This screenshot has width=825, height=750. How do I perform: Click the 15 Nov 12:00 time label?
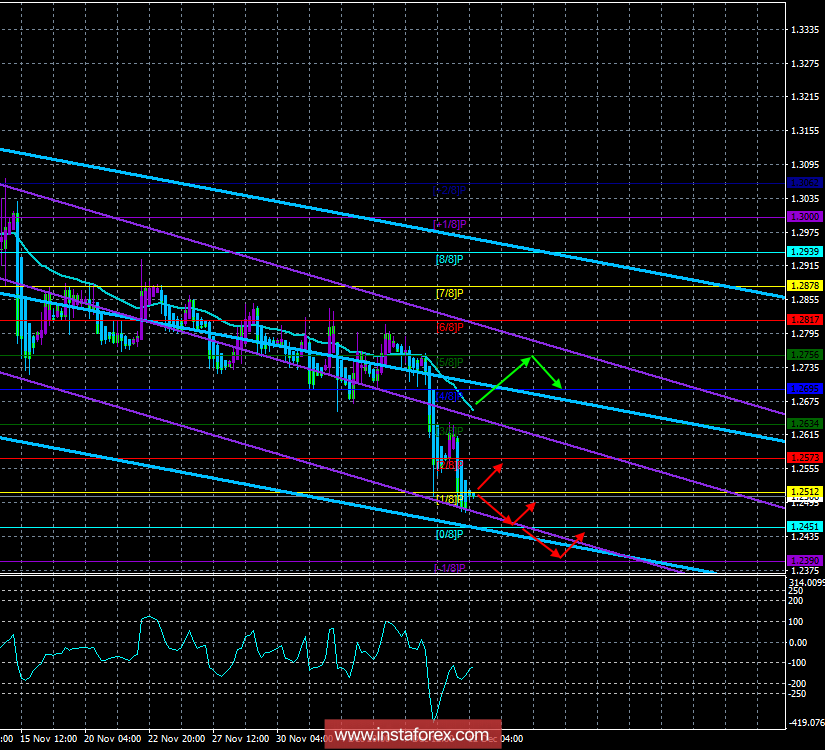pyautogui.click(x=49, y=738)
